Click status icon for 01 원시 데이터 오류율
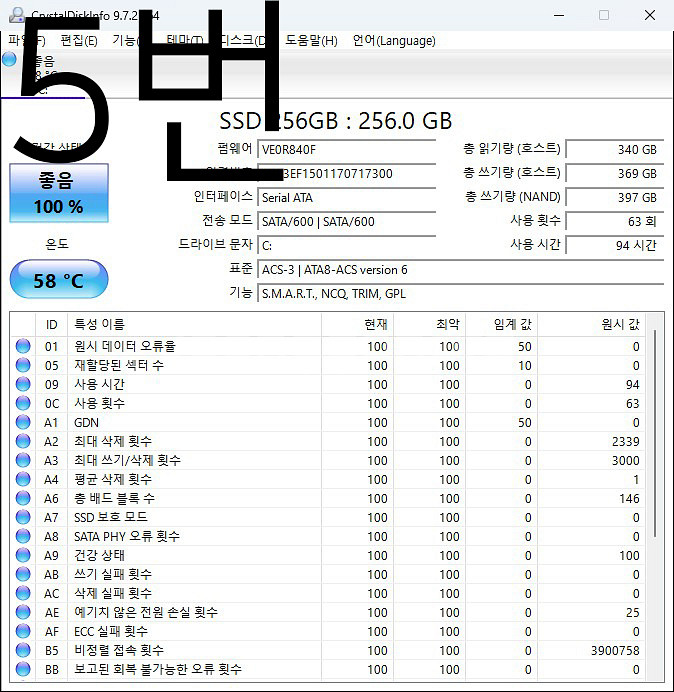 23,346
